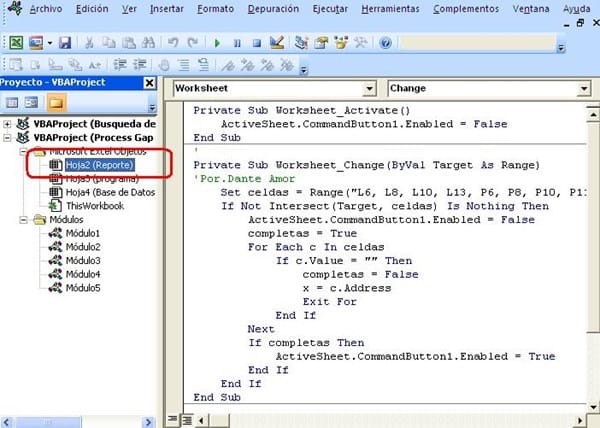Click the View Object icon in Project panel
The width and height of the screenshot is (600, 428).
(31, 103)
